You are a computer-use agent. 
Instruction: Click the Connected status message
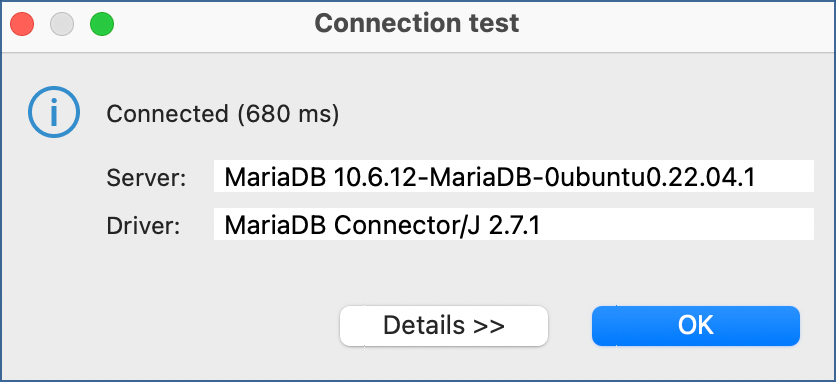pos(223,114)
